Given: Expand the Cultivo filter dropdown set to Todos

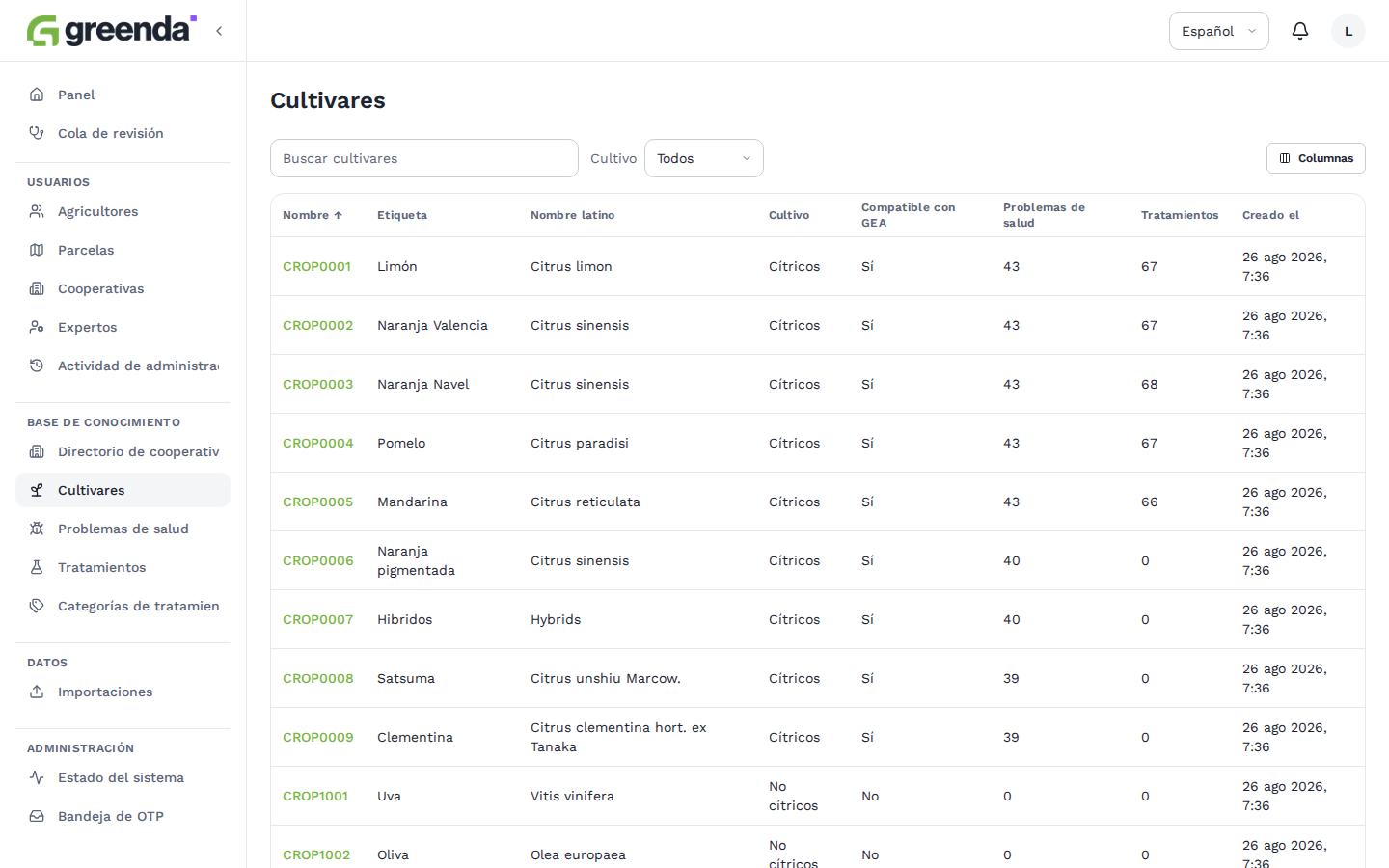Looking at the screenshot, I should point(704,158).
